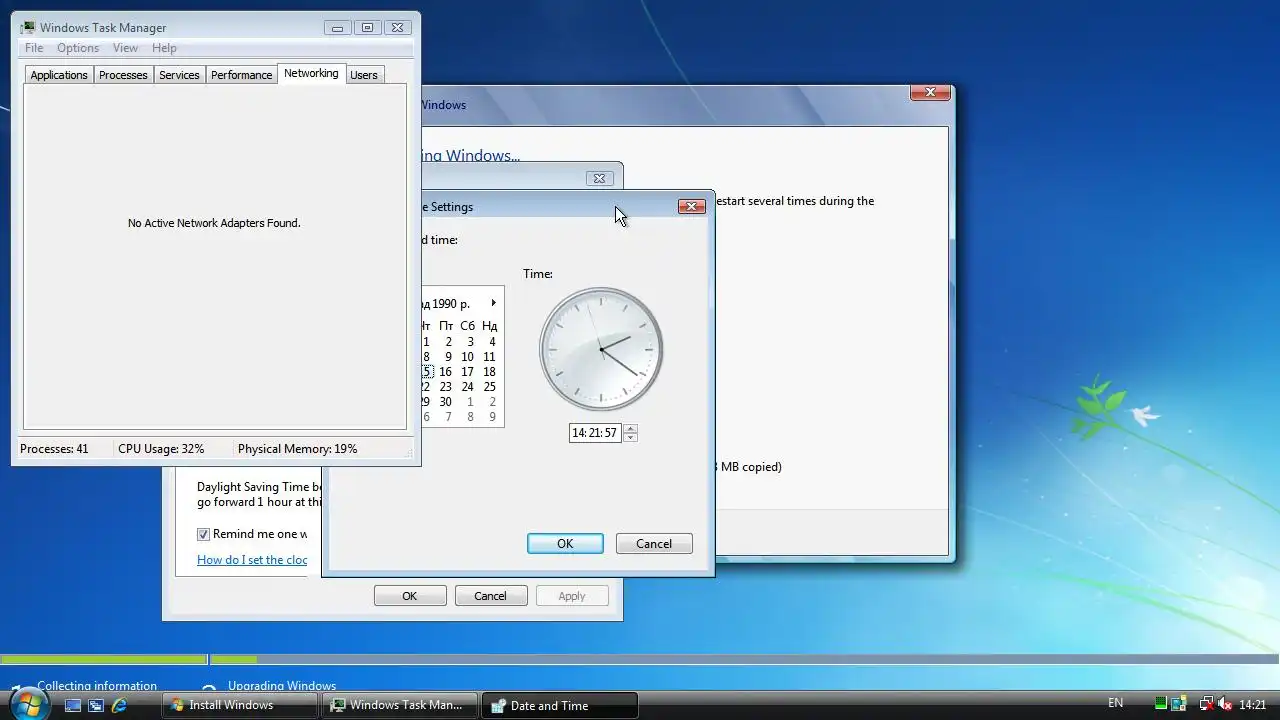Viewport: 1280px width, 720px height.
Task: Select the Networking tab
Action: (311, 73)
